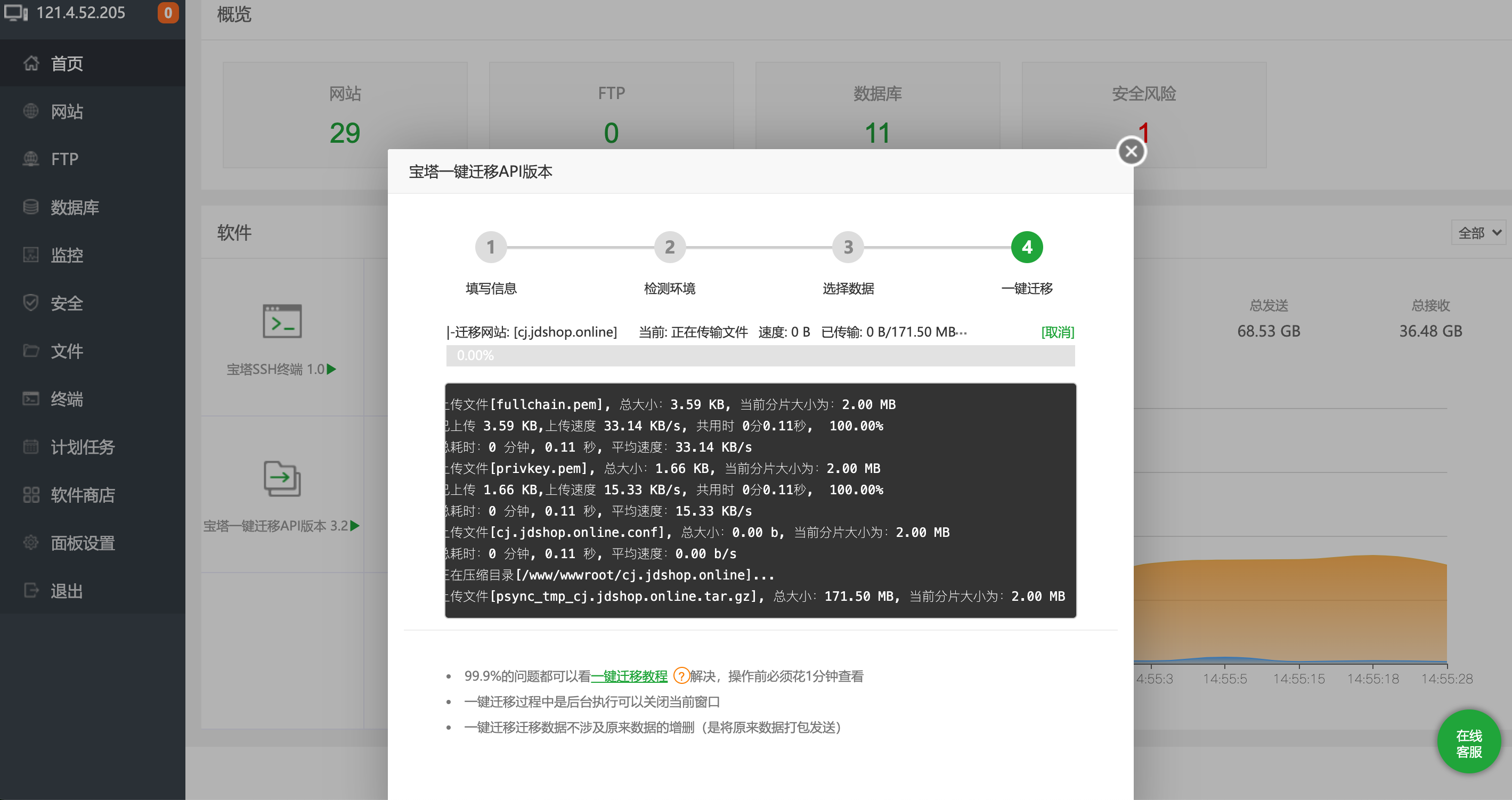The height and width of the screenshot is (800, 1512).
Task: Click the home icon beside 首页
Action: [x=31, y=63]
